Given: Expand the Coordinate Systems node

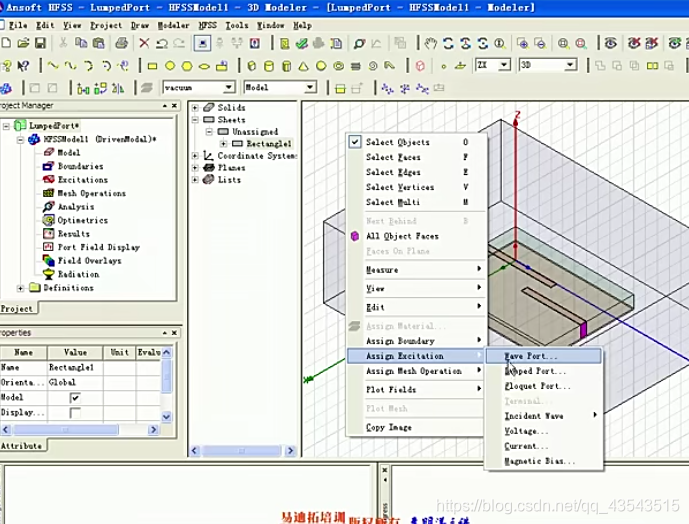Looking at the screenshot, I should tap(195, 156).
